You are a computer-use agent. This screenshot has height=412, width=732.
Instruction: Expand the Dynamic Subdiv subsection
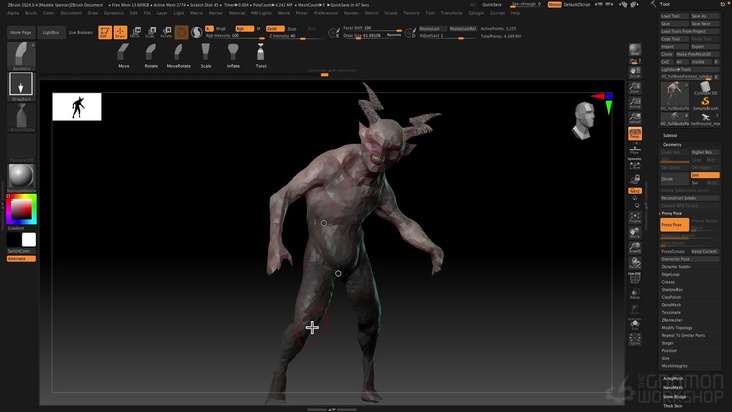676,267
